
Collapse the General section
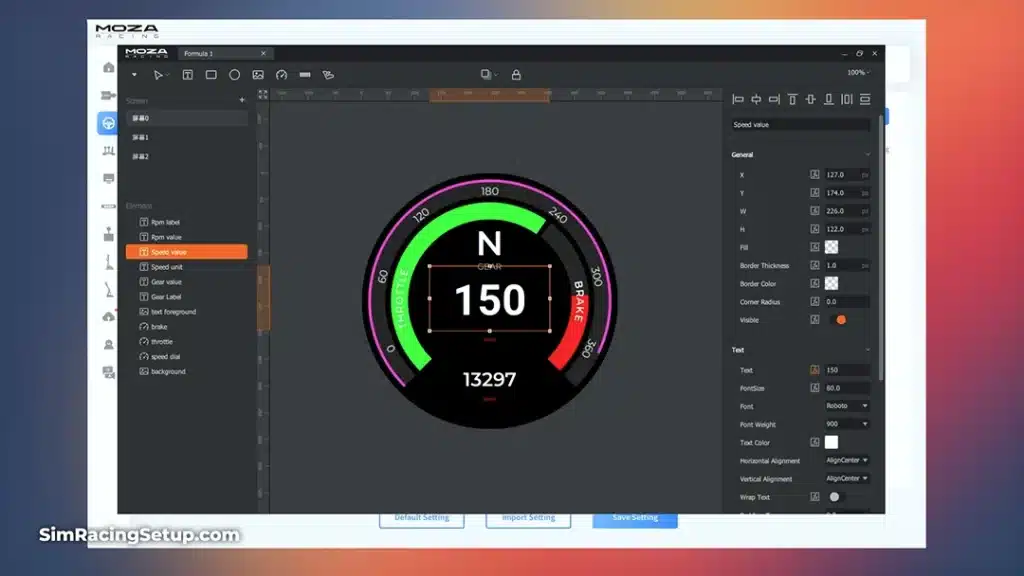click(x=867, y=155)
